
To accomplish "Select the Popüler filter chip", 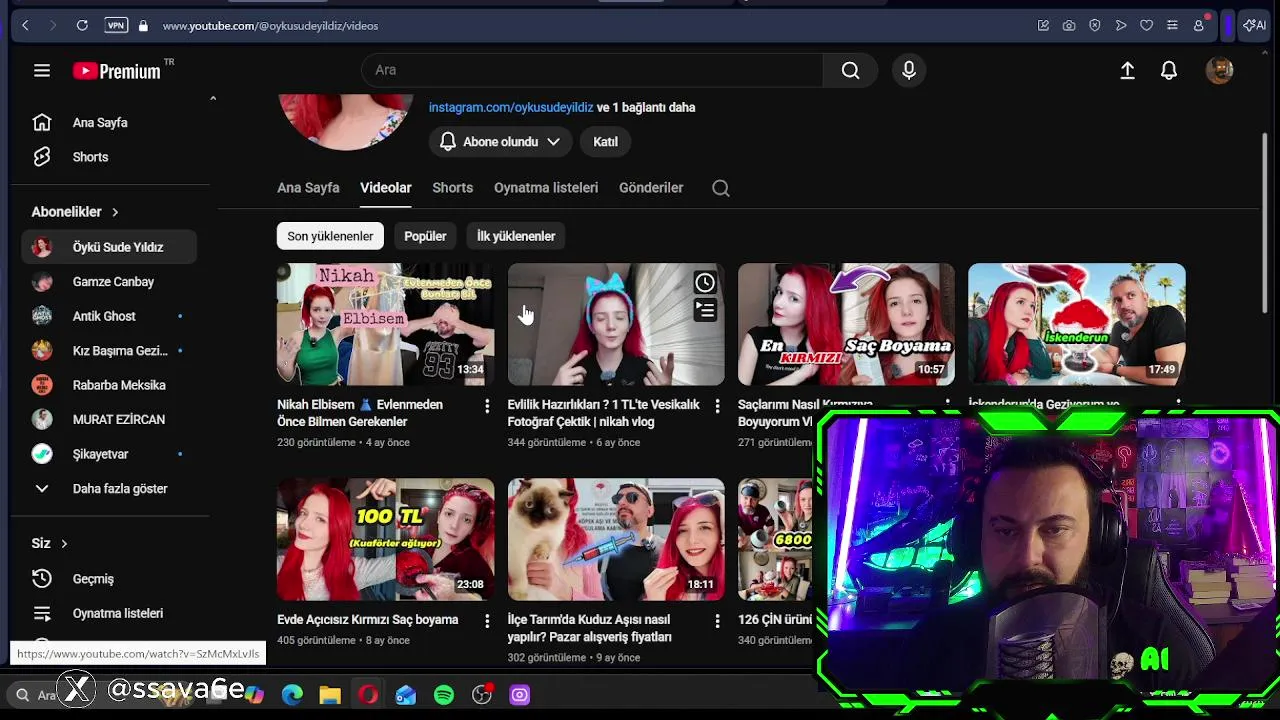I will coord(425,236).
